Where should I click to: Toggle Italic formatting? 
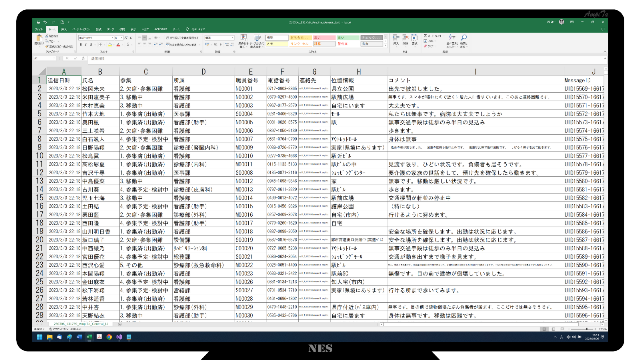tap(86, 44)
